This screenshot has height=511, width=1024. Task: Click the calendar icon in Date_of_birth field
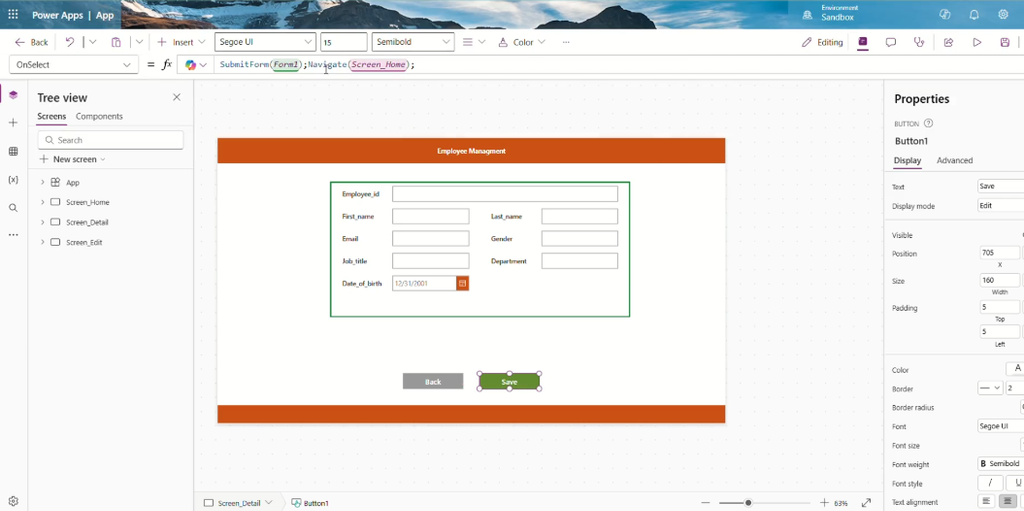[x=462, y=283]
